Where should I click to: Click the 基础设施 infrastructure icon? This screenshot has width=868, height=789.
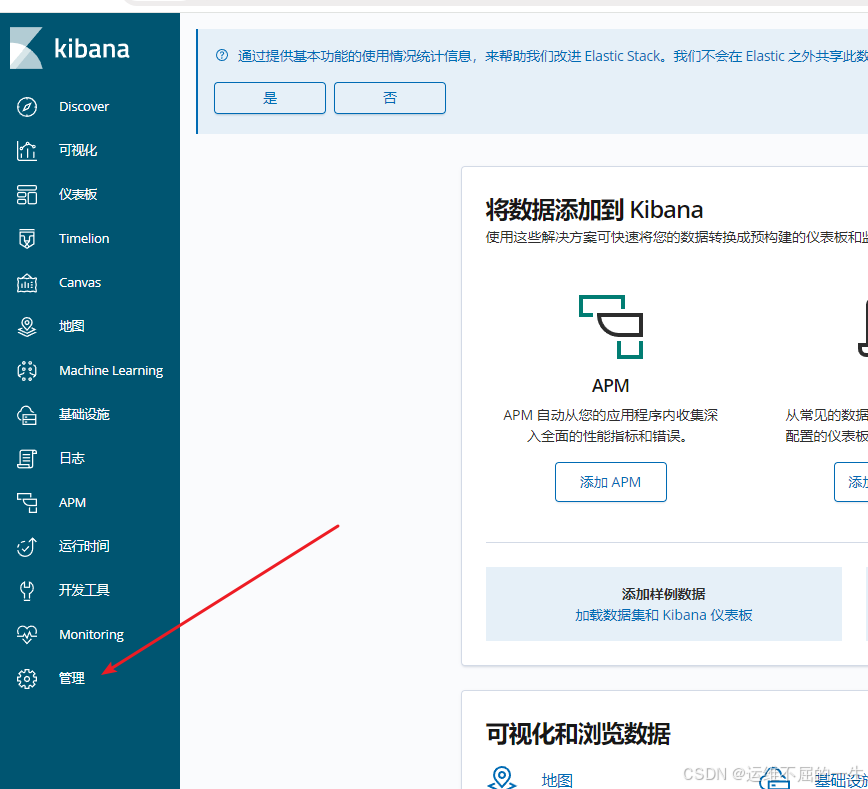coord(27,415)
